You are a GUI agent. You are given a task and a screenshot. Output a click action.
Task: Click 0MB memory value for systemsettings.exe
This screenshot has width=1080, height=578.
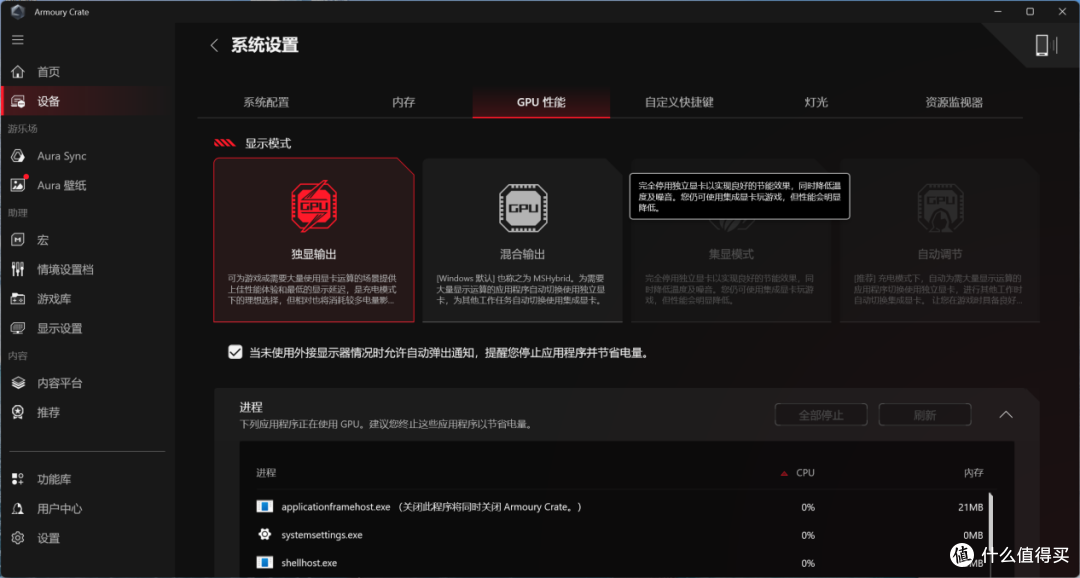click(x=973, y=535)
